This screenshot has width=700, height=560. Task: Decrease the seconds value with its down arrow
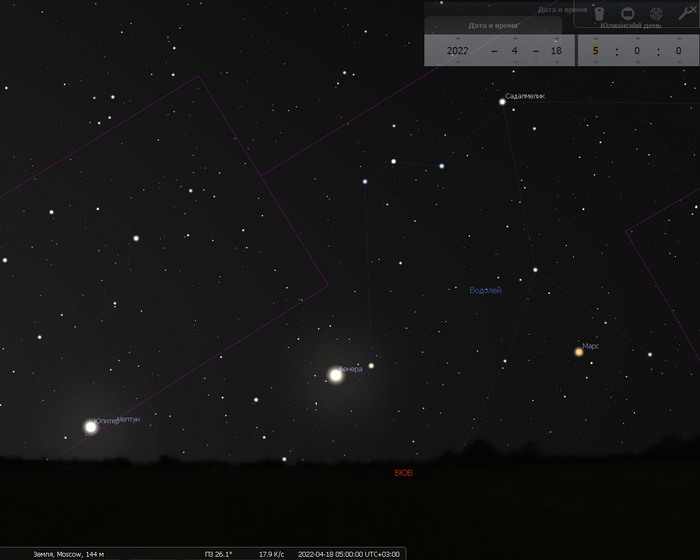pos(679,62)
